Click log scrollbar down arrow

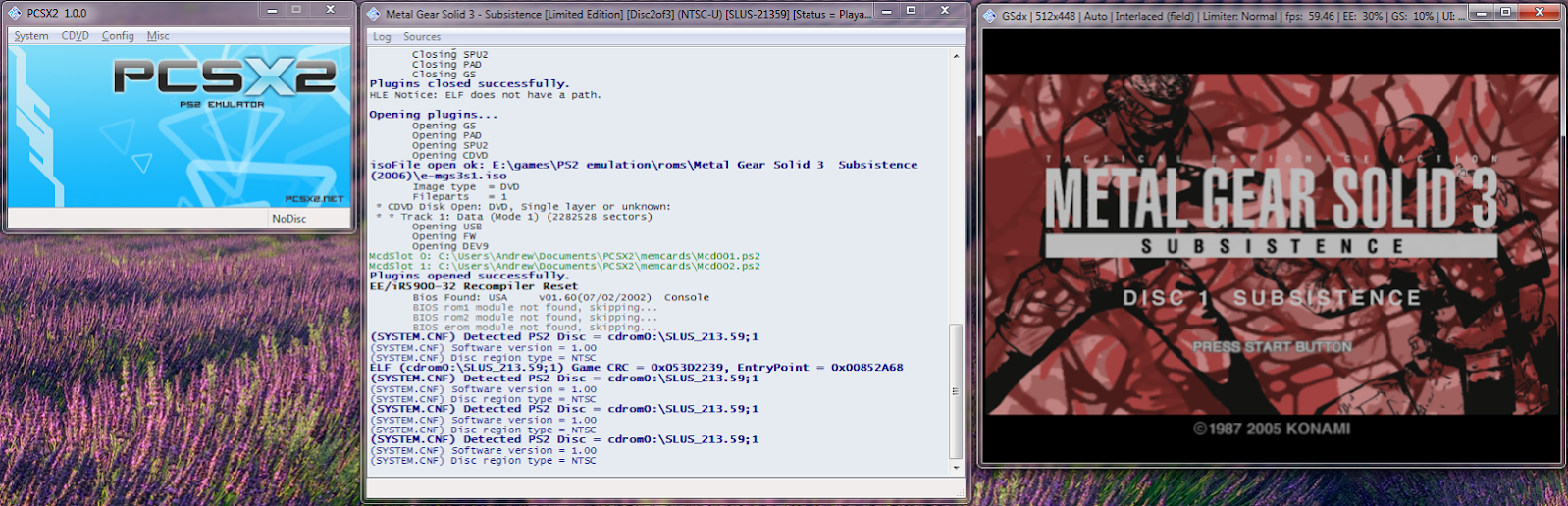pos(956,468)
